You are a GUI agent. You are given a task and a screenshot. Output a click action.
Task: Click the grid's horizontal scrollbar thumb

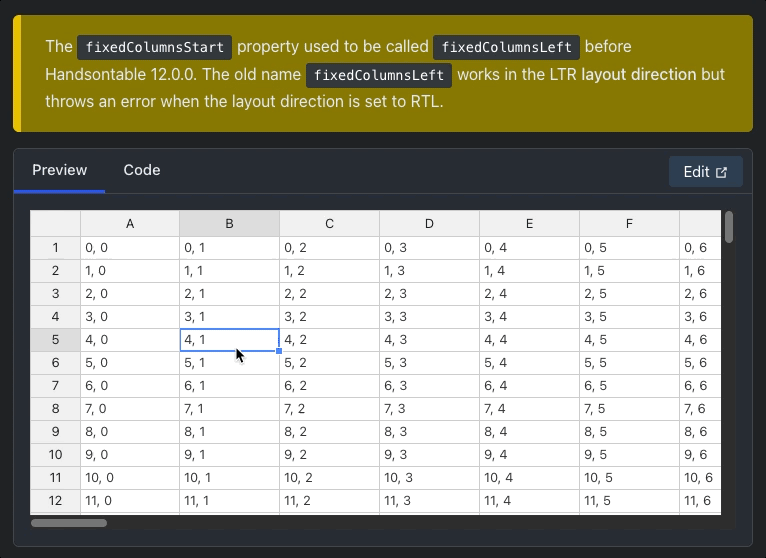point(69,523)
